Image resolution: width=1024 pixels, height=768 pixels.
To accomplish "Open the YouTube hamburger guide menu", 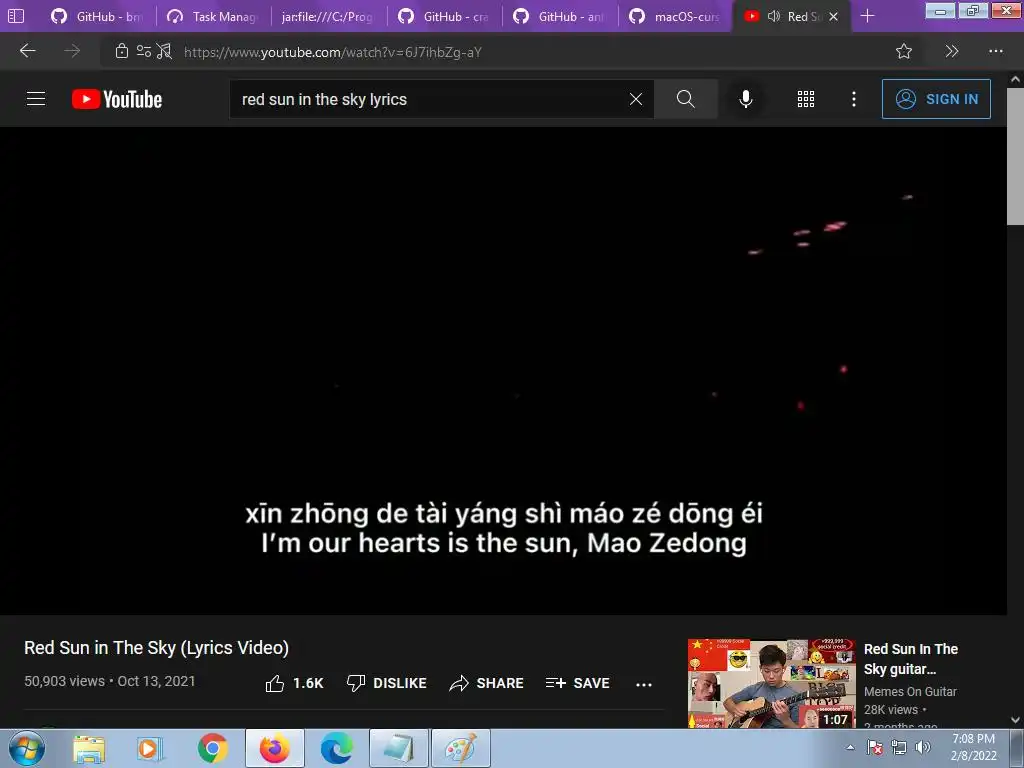I will tap(36, 99).
